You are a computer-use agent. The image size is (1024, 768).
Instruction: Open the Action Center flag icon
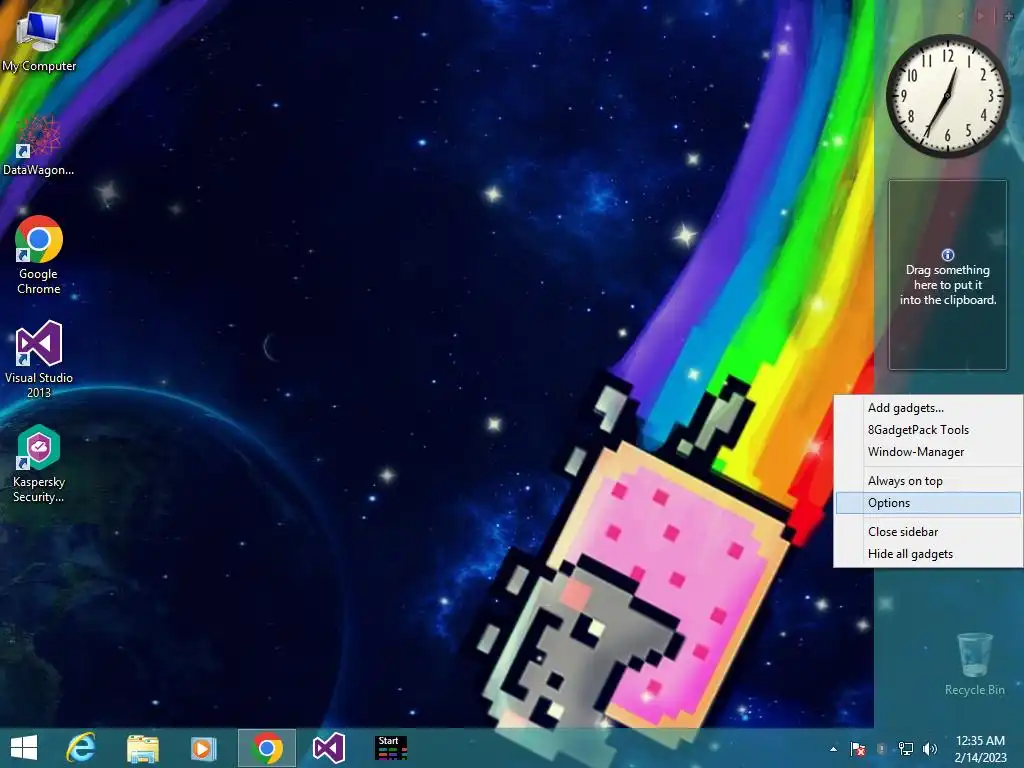point(858,749)
